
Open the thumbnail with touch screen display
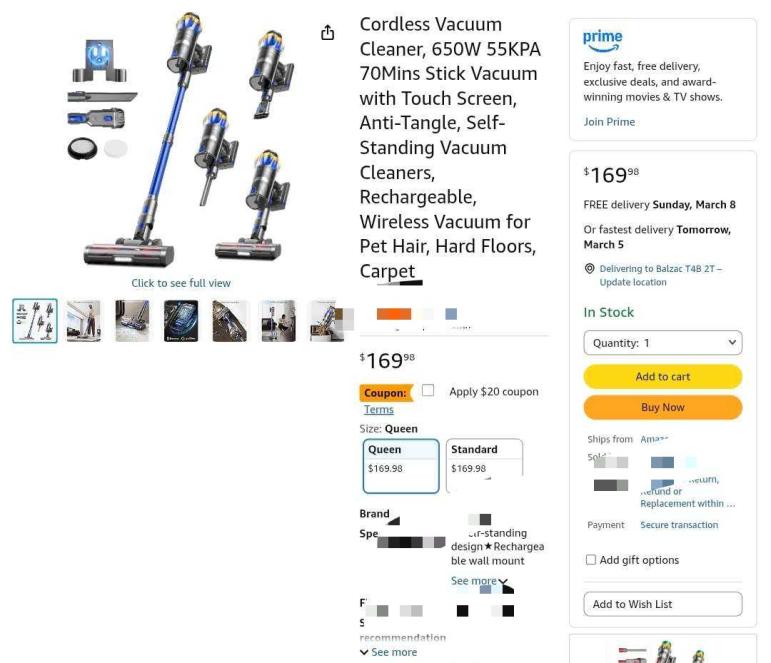click(181, 321)
